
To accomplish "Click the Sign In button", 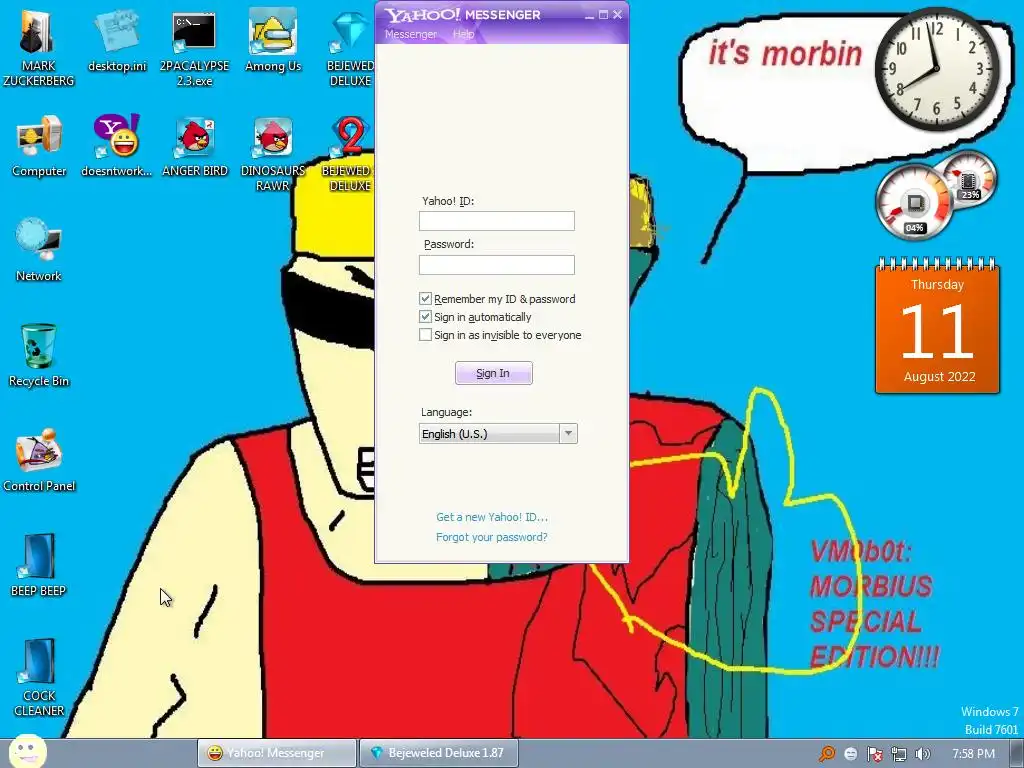I will click(494, 373).
